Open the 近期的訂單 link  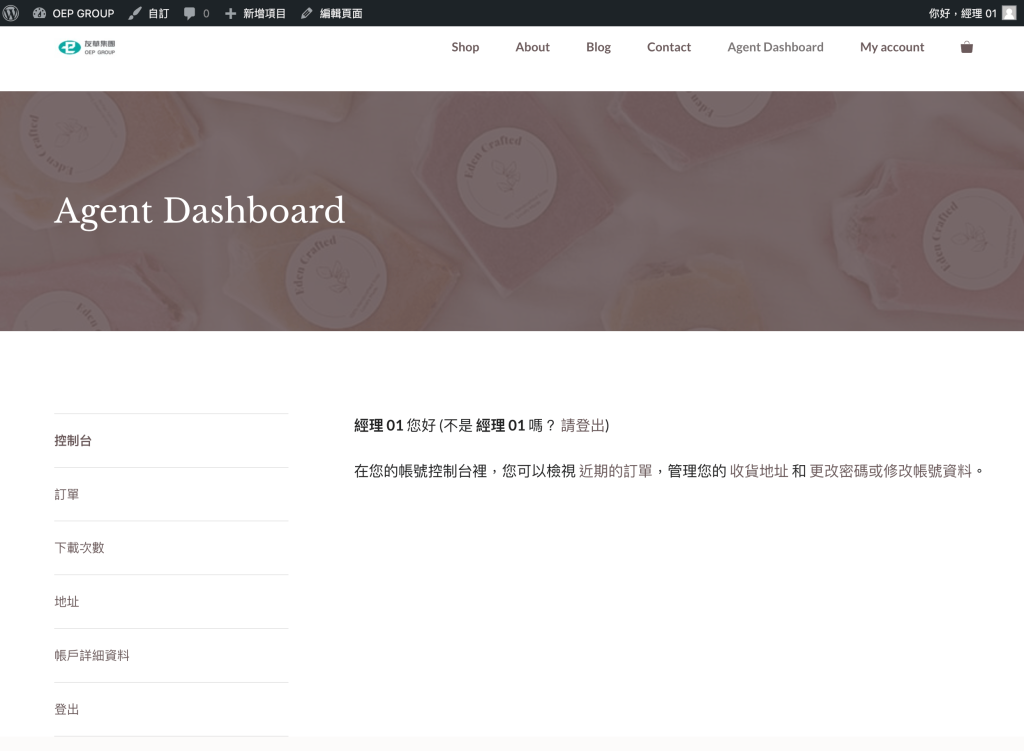click(x=615, y=470)
